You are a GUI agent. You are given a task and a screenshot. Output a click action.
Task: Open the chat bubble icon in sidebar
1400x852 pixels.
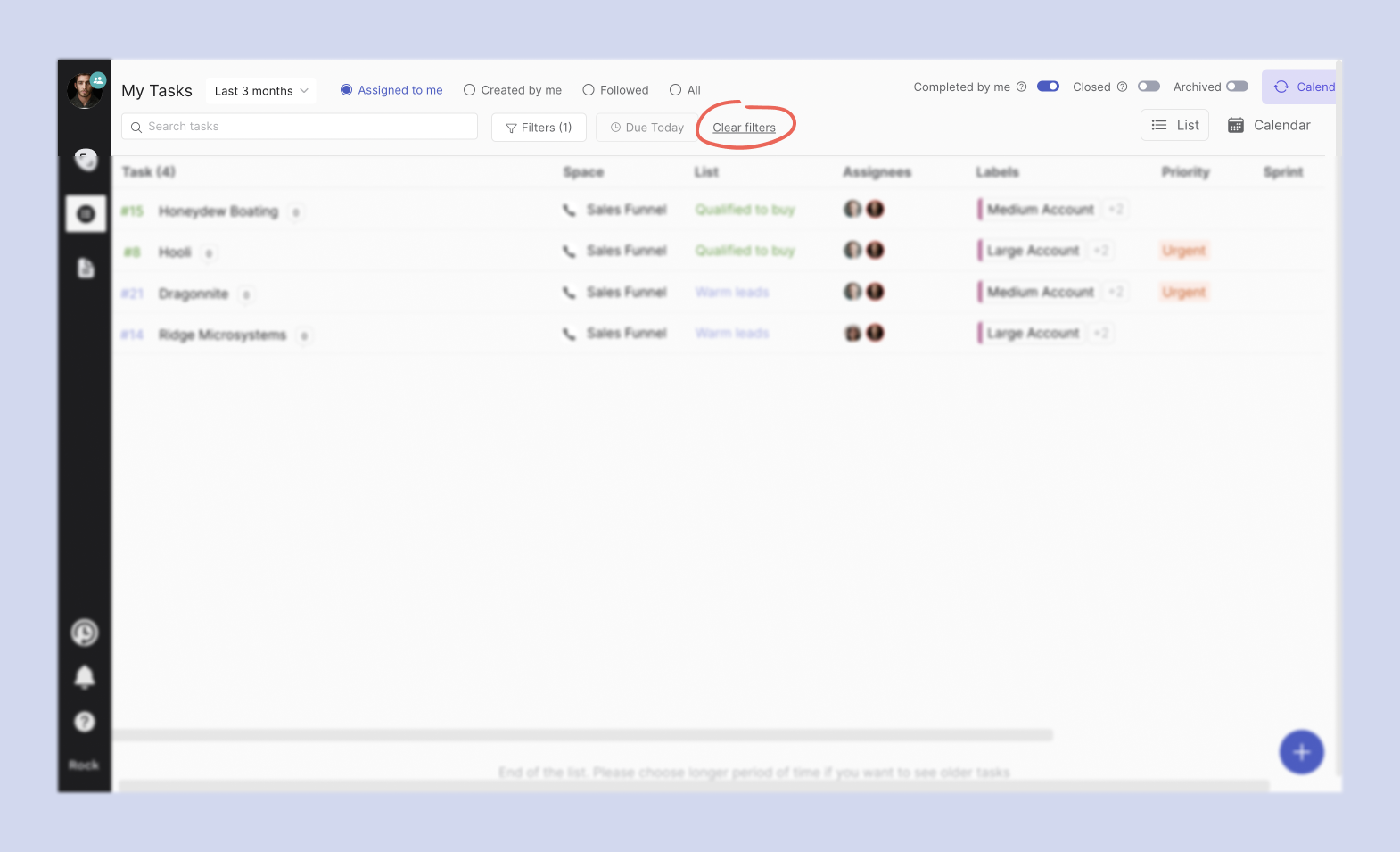coord(86,161)
